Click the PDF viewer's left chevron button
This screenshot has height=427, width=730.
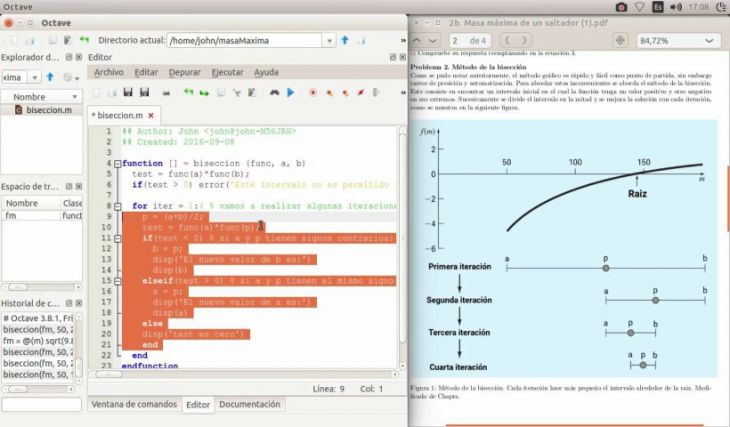[507, 41]
